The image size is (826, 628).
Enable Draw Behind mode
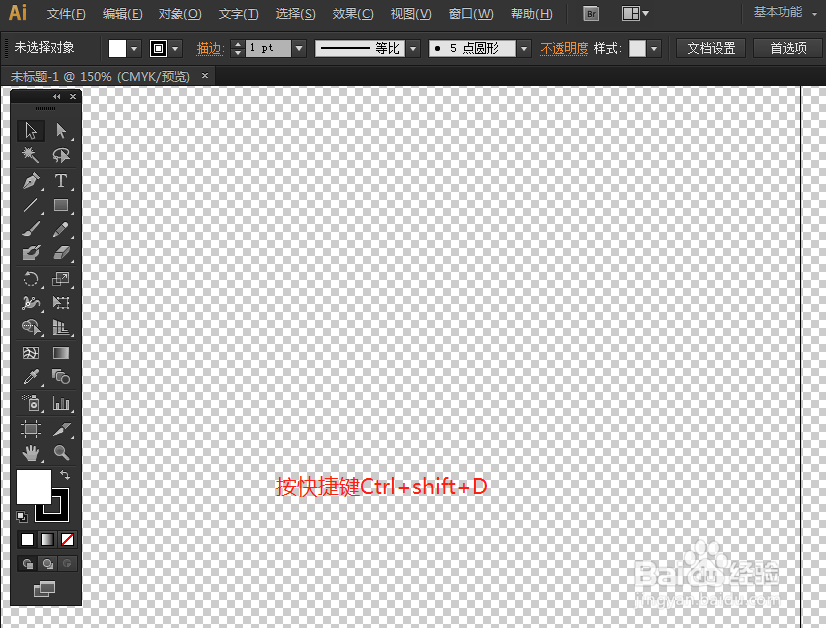pyautogui.click(x=47, y=564)
